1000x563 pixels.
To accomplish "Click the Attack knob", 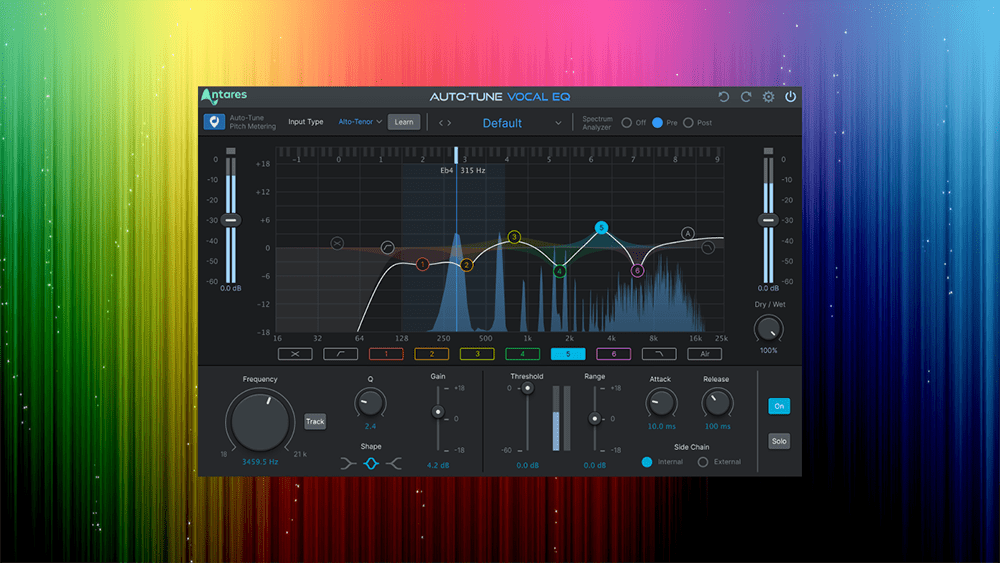I will 661,403.
